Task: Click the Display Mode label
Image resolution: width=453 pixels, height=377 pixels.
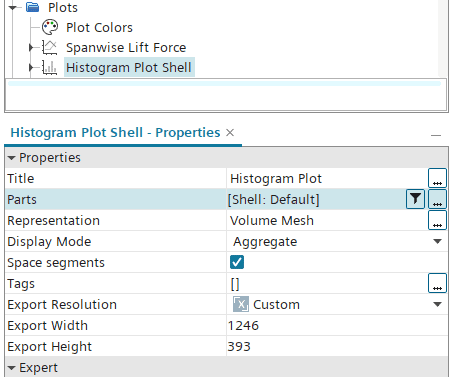Action: 49,241
